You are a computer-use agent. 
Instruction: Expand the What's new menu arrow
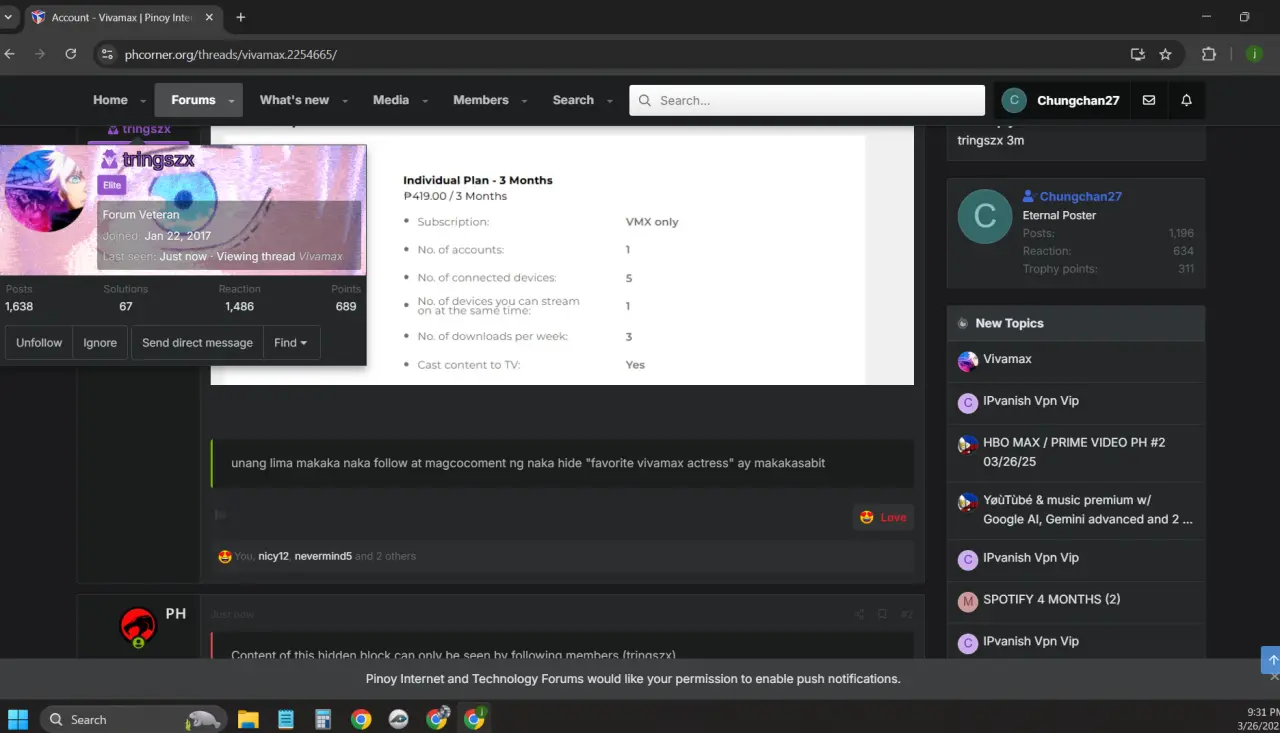345,101
